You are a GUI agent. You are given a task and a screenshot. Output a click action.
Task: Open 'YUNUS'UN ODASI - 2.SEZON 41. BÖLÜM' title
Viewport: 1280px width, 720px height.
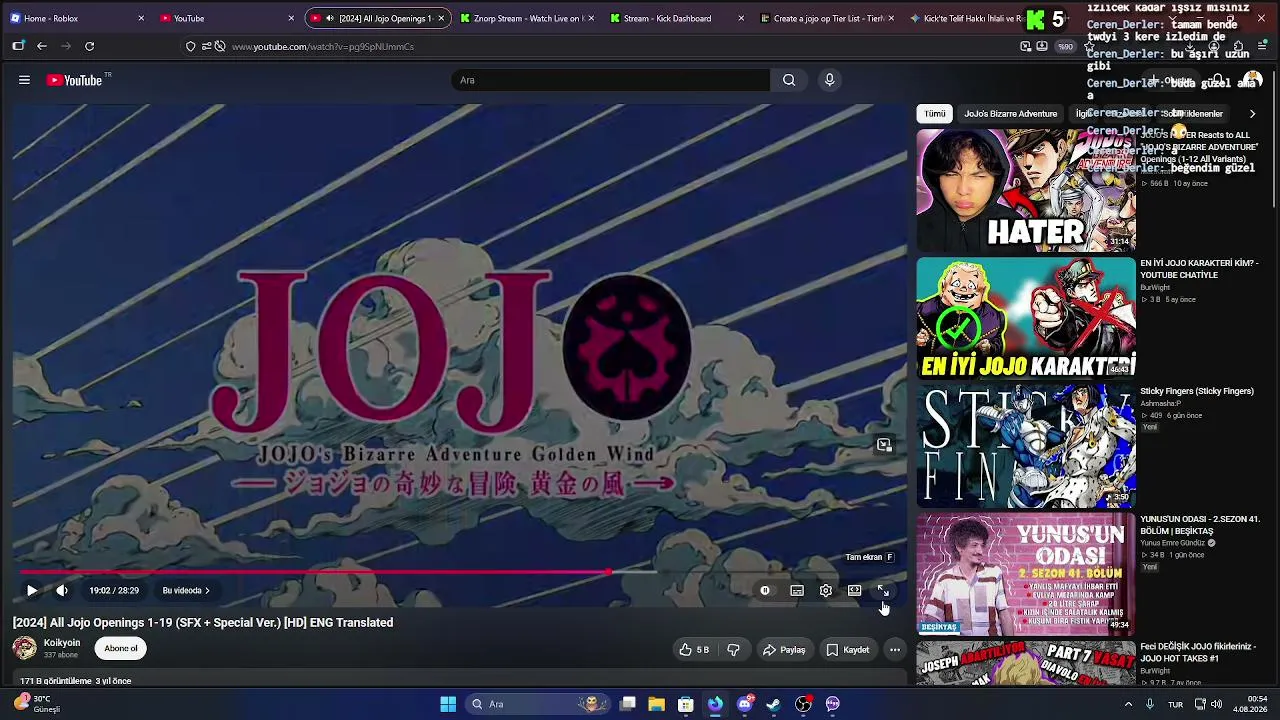point(1200,525)
